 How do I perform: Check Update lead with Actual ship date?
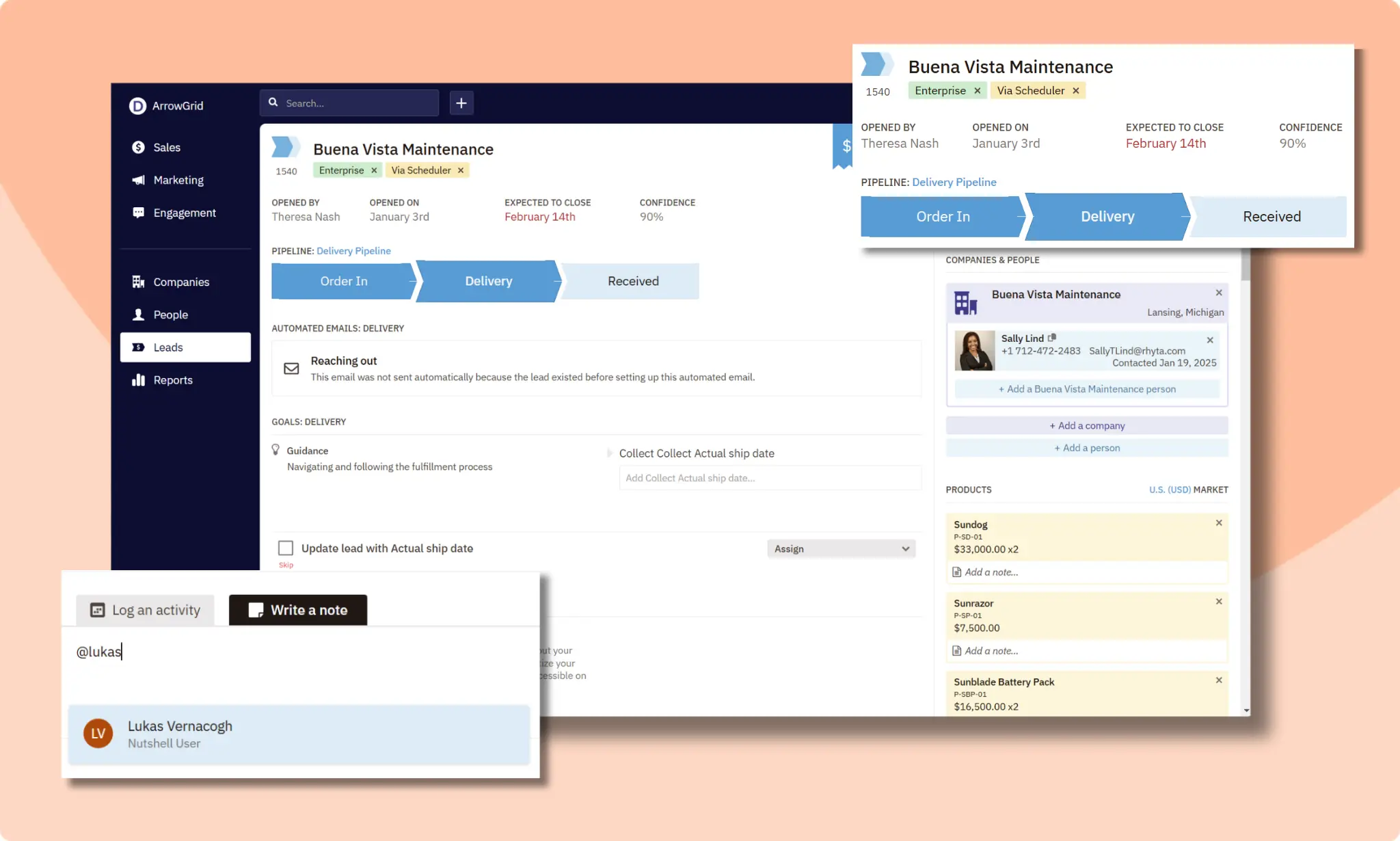(x=285, y=548)
